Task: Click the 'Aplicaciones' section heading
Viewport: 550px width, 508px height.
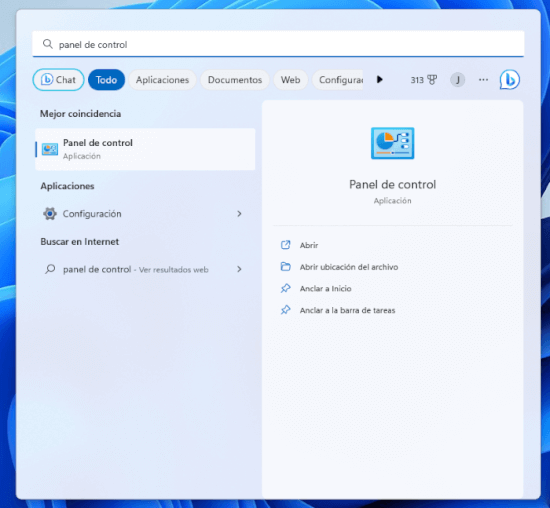Action: click(x=67, y=186)
